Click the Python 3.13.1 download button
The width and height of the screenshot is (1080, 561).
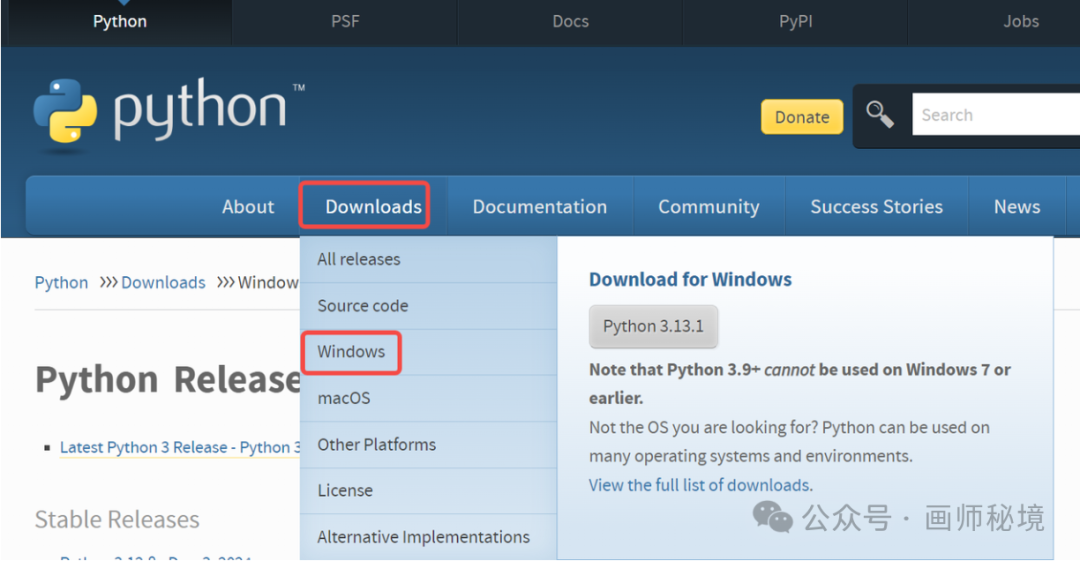[653, 326]
